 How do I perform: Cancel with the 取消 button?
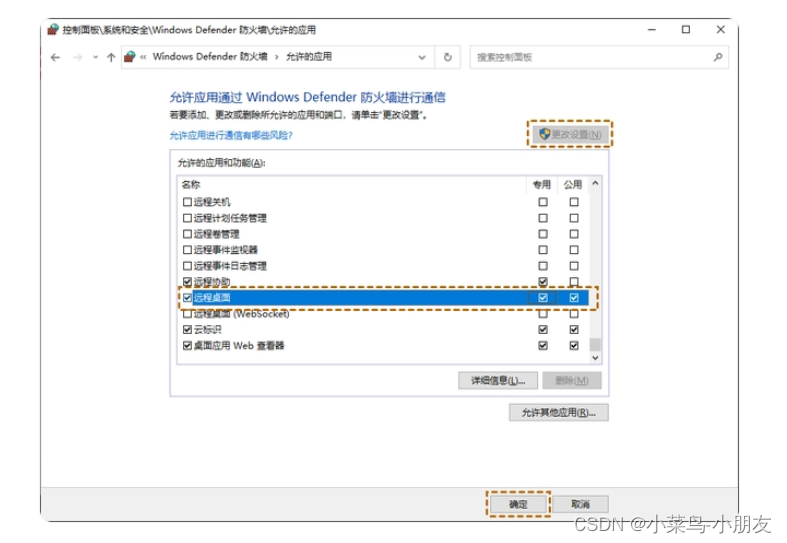(x=580, y=504)
